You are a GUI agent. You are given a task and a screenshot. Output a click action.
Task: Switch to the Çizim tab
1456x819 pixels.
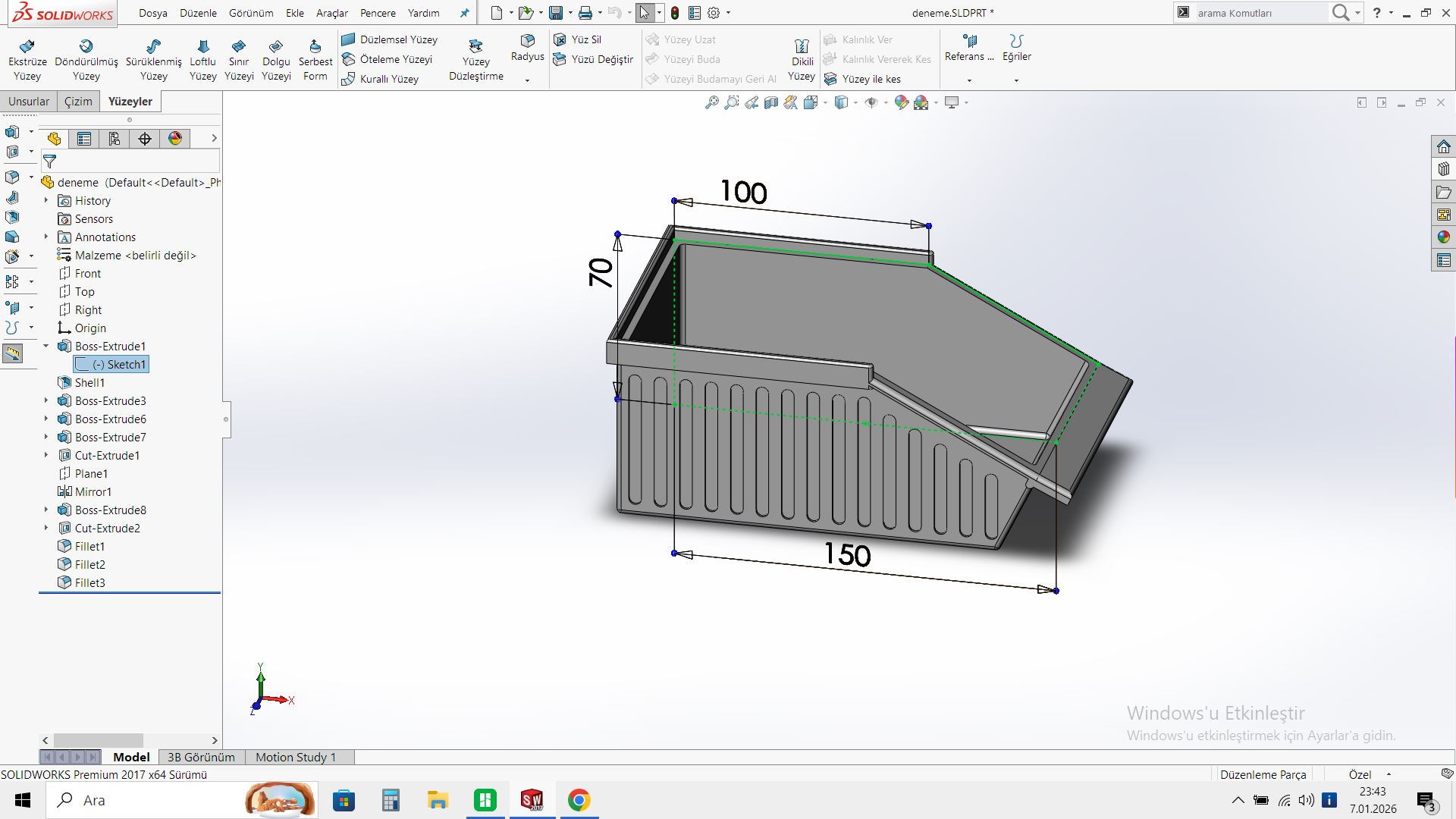78,101
